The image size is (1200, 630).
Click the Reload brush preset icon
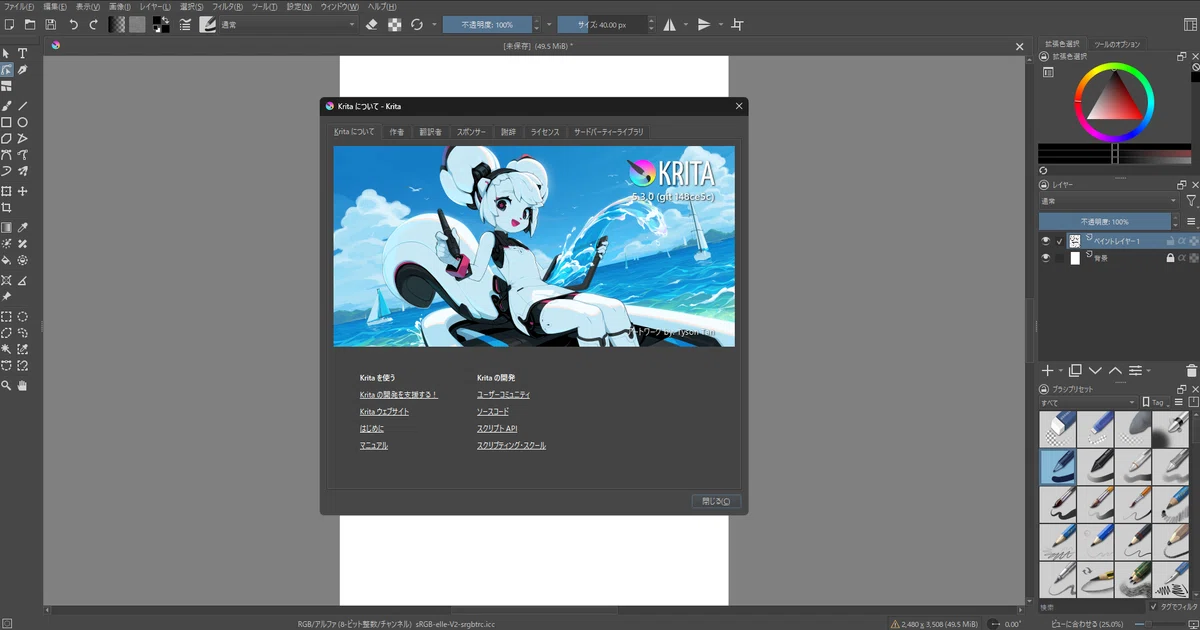(416, 24)
